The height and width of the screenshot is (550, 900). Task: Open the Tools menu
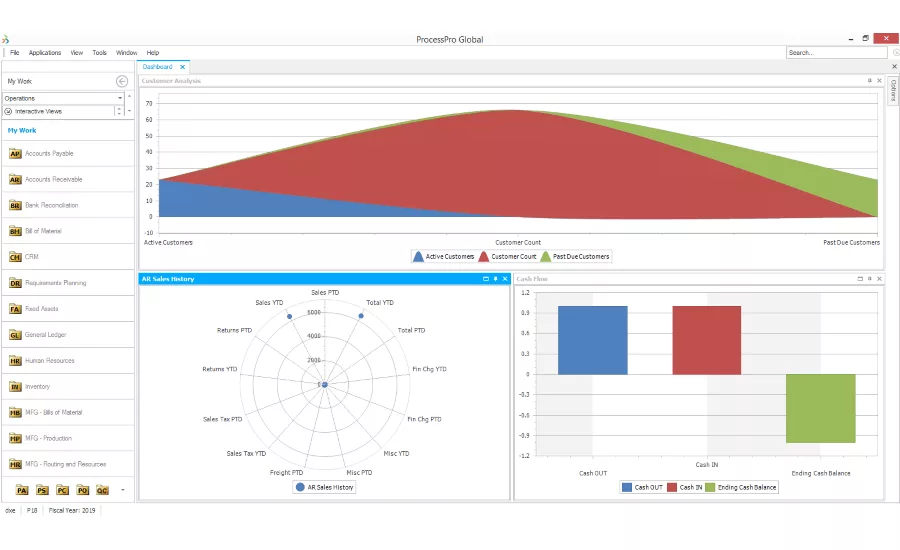coord(99,53)
